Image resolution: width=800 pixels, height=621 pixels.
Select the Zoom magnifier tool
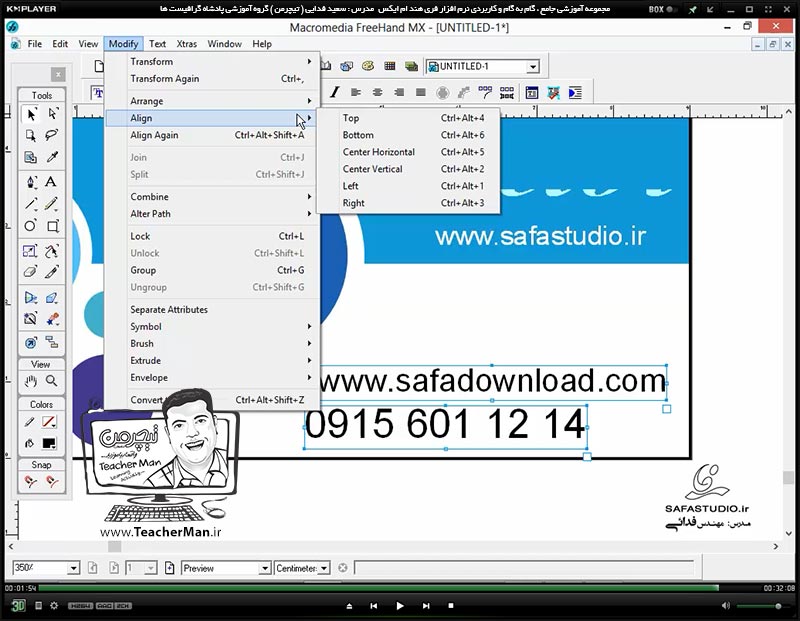[x=52, y=381]
